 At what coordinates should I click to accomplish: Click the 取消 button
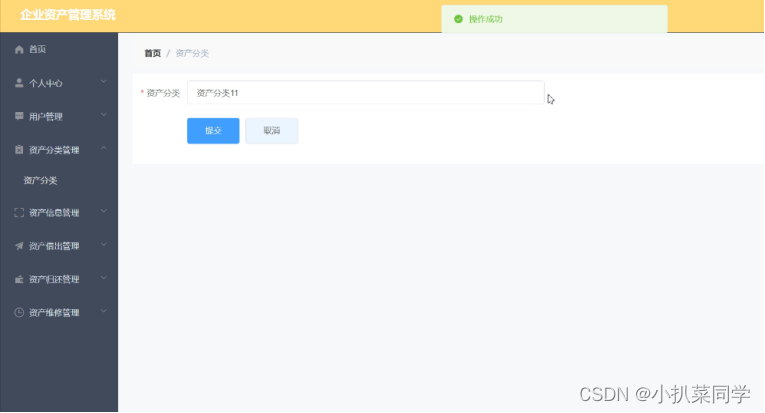(x=272, y=131)
